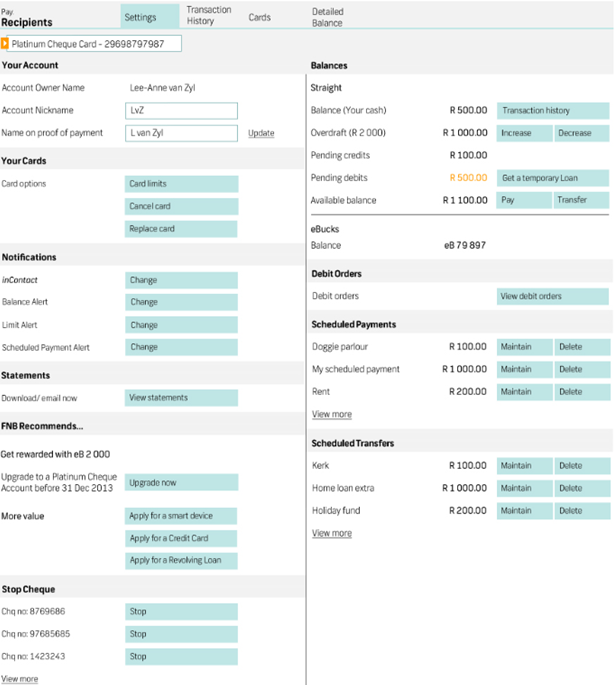Switch to the Settings tab
The image size is (615, 685).
(149, 17)
